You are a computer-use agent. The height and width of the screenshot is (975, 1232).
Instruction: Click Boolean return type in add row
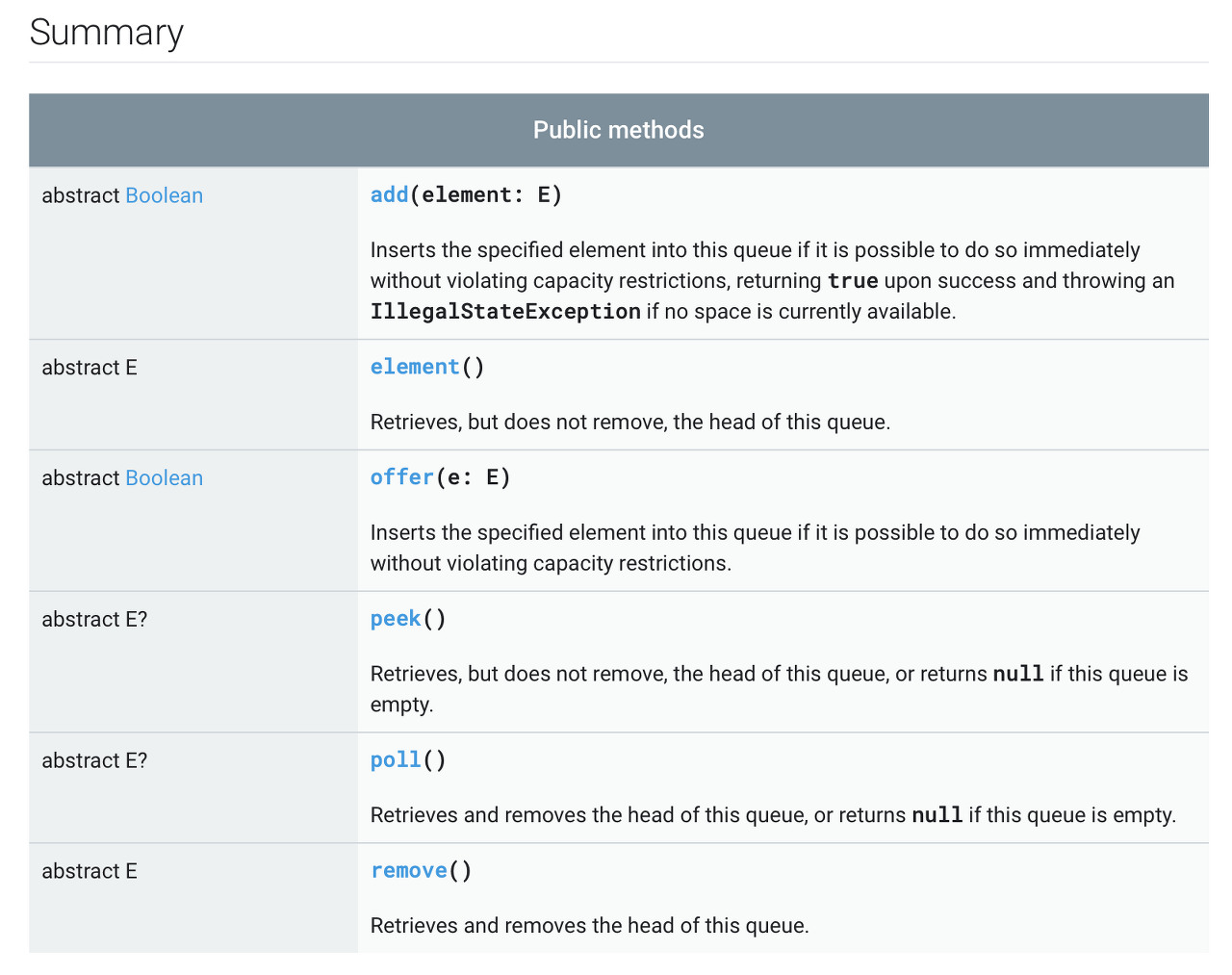(165, 195)
